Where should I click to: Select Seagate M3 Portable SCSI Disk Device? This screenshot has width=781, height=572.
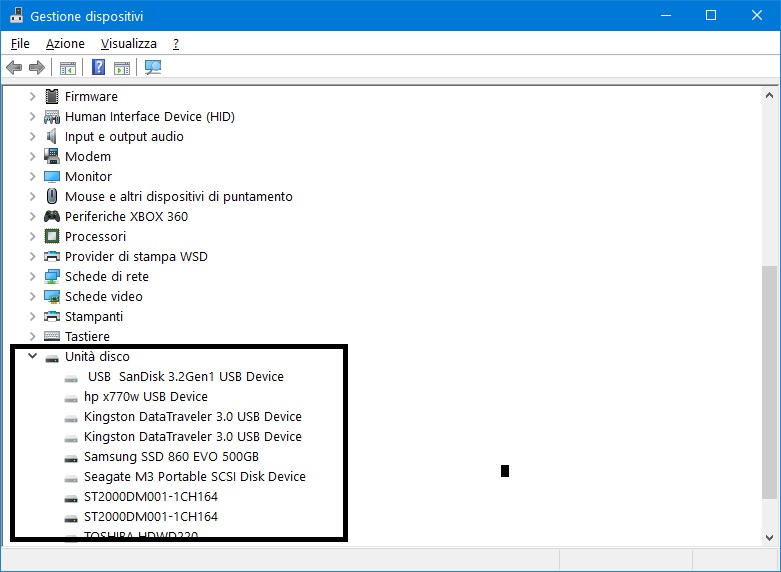point(195,477)
